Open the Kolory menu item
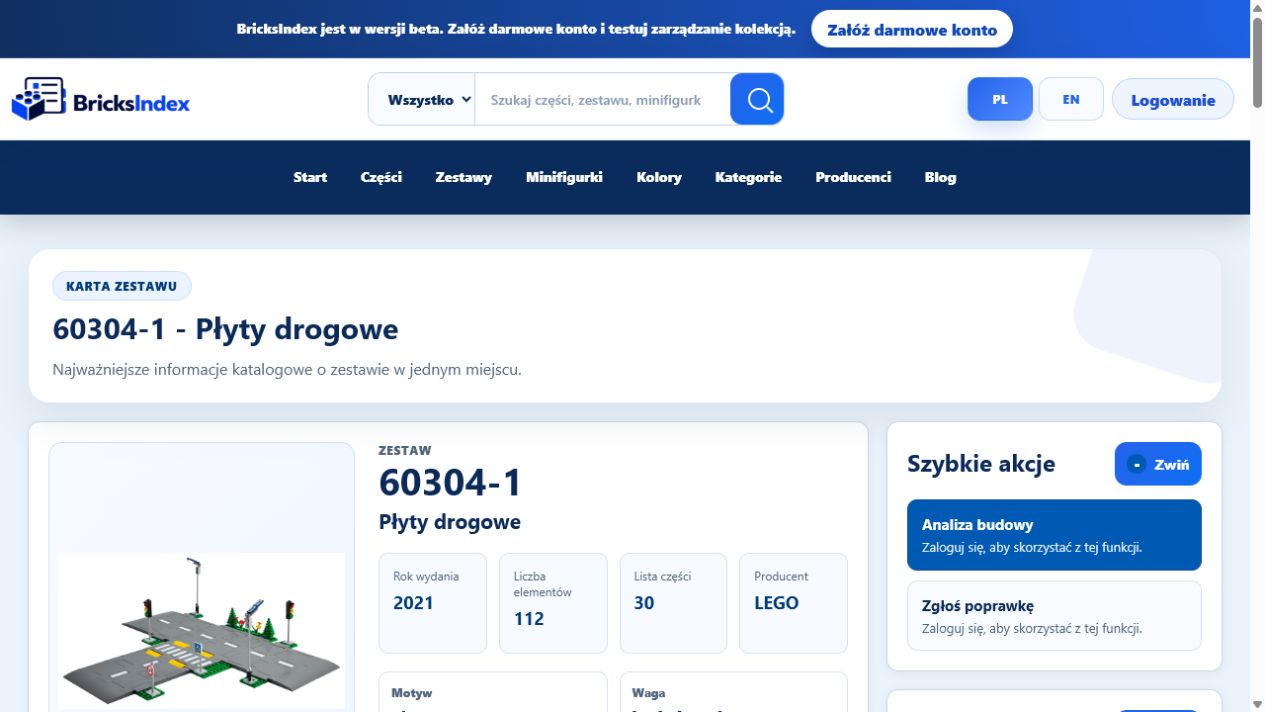This screenshot has width=1265, height=712. point(659,177)
